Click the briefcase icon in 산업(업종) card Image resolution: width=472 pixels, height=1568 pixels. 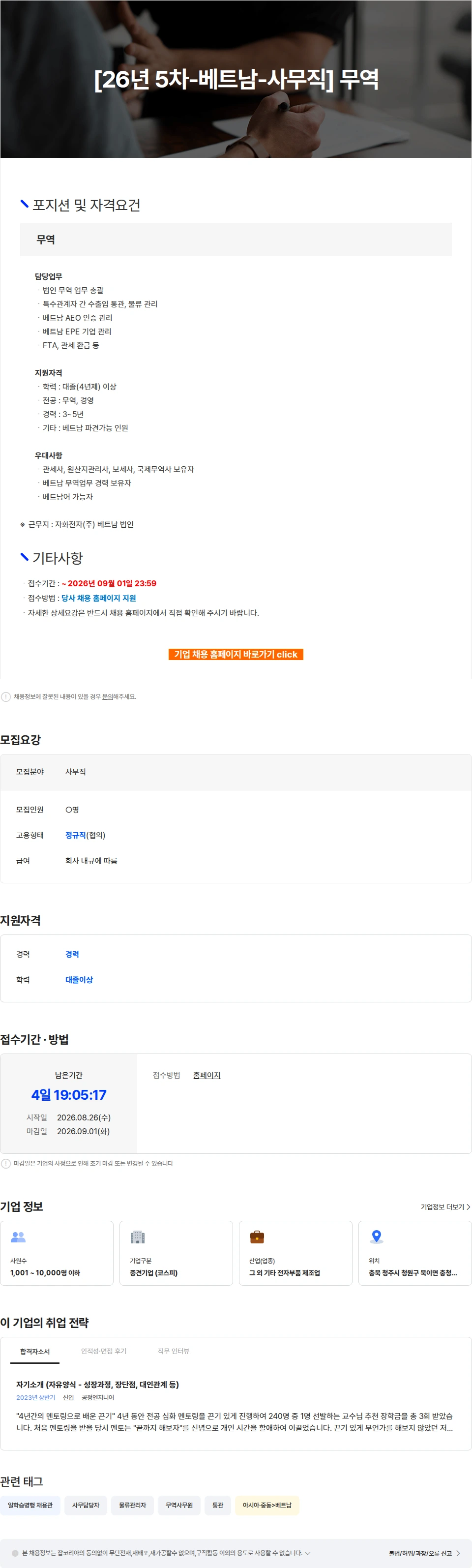point(257,1237)
